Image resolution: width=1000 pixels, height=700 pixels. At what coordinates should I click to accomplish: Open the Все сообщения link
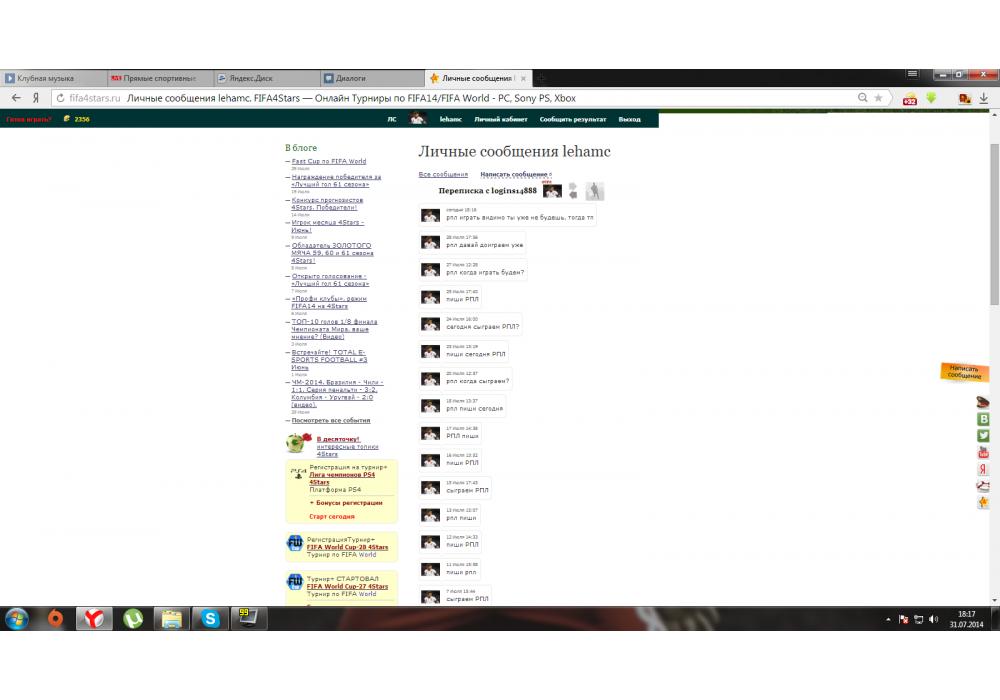[x=443, y=174]
